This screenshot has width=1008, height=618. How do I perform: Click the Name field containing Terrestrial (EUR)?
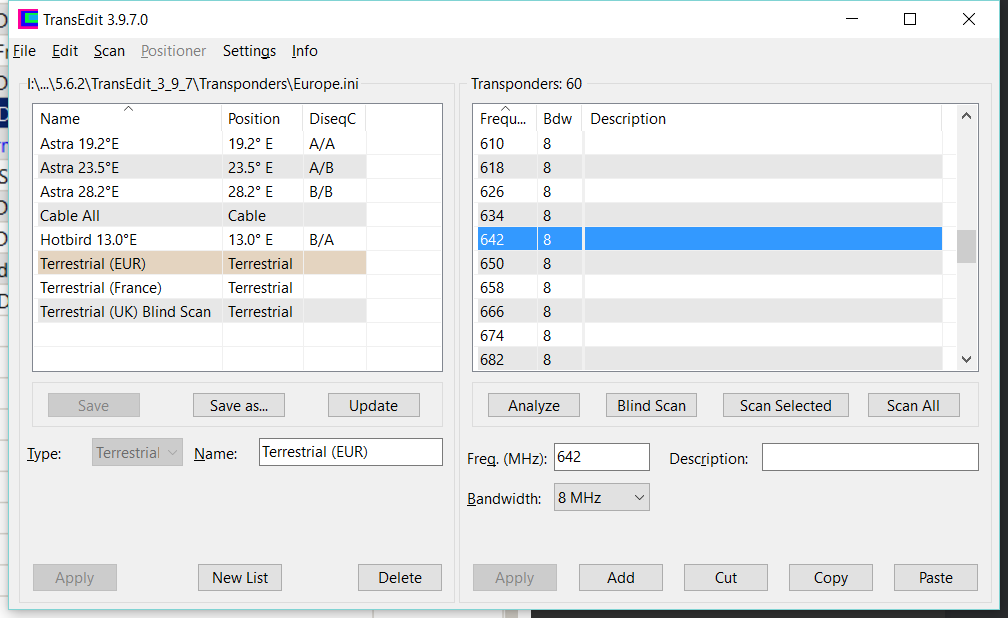[x=350, y=452]
